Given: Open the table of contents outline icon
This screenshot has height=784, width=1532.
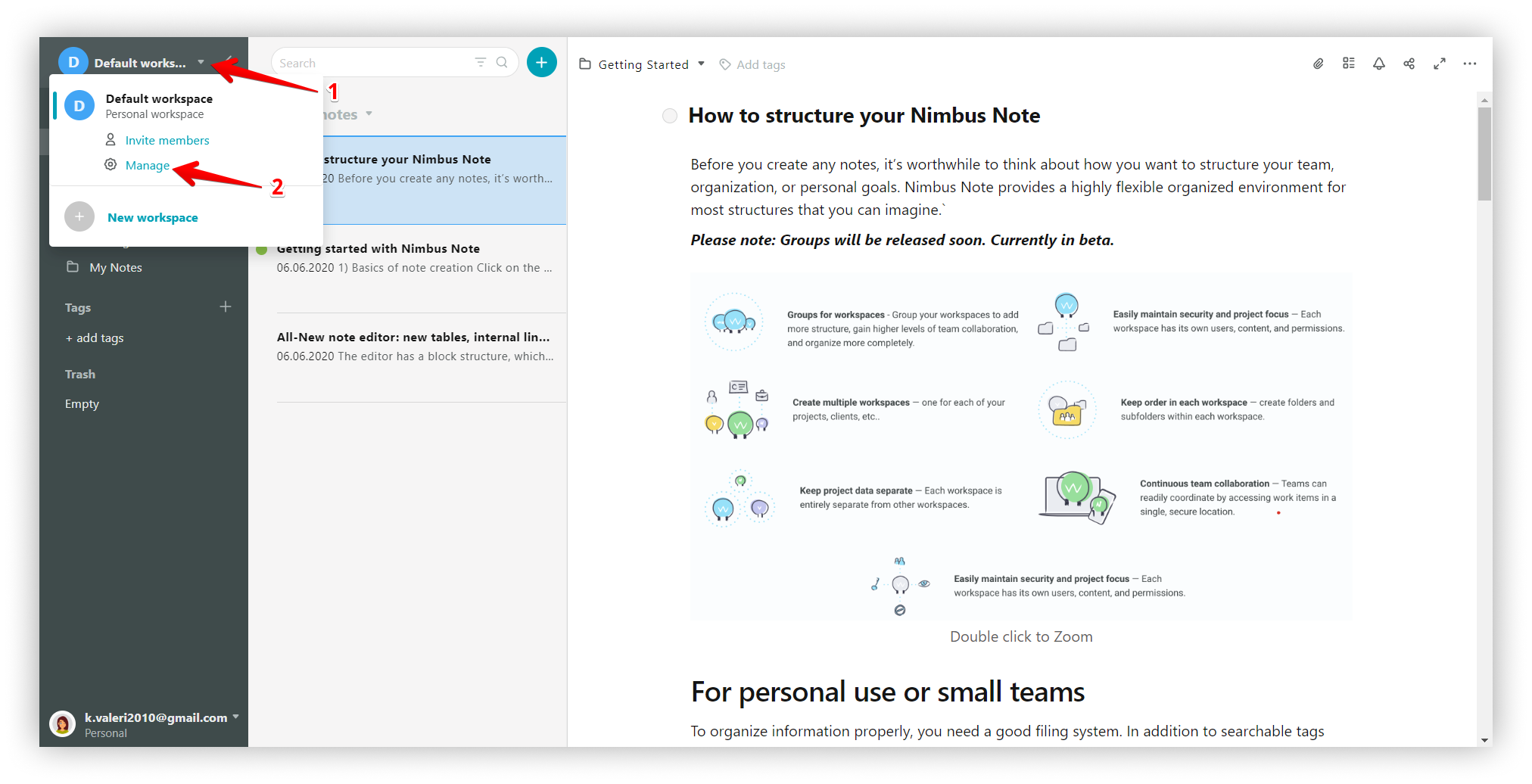Looking at the screenshot, I should (1349, 64).
